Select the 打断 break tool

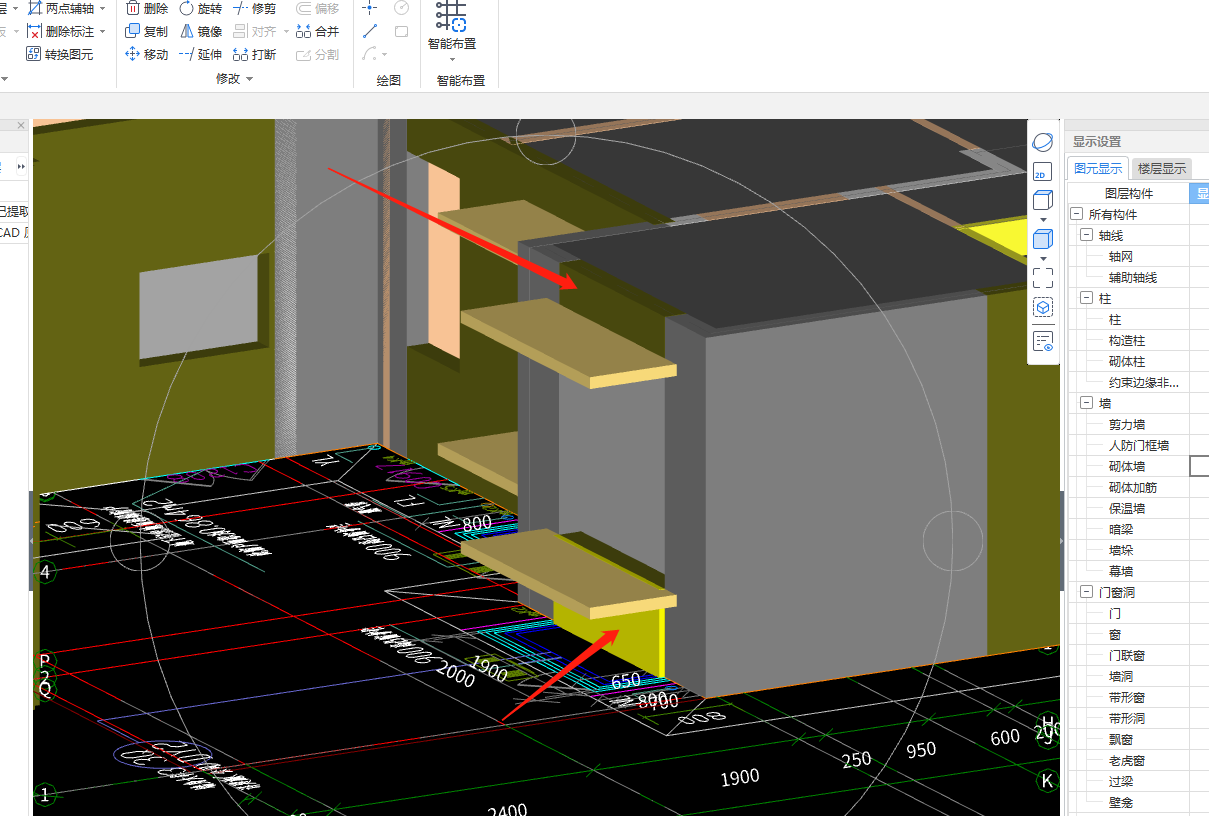coord(255,54)
